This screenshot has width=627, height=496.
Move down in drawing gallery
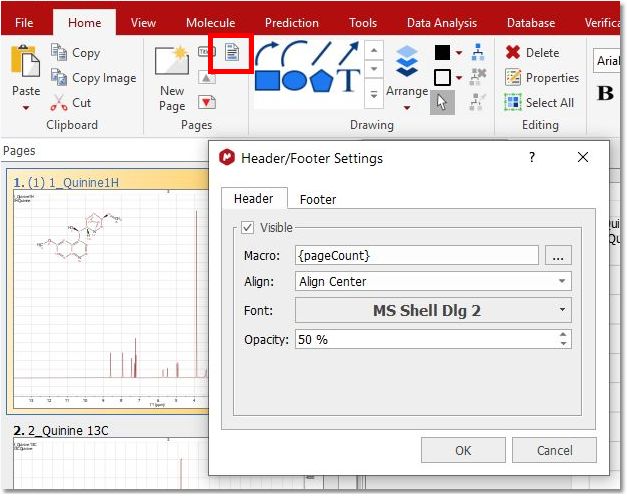coord(374,69)
